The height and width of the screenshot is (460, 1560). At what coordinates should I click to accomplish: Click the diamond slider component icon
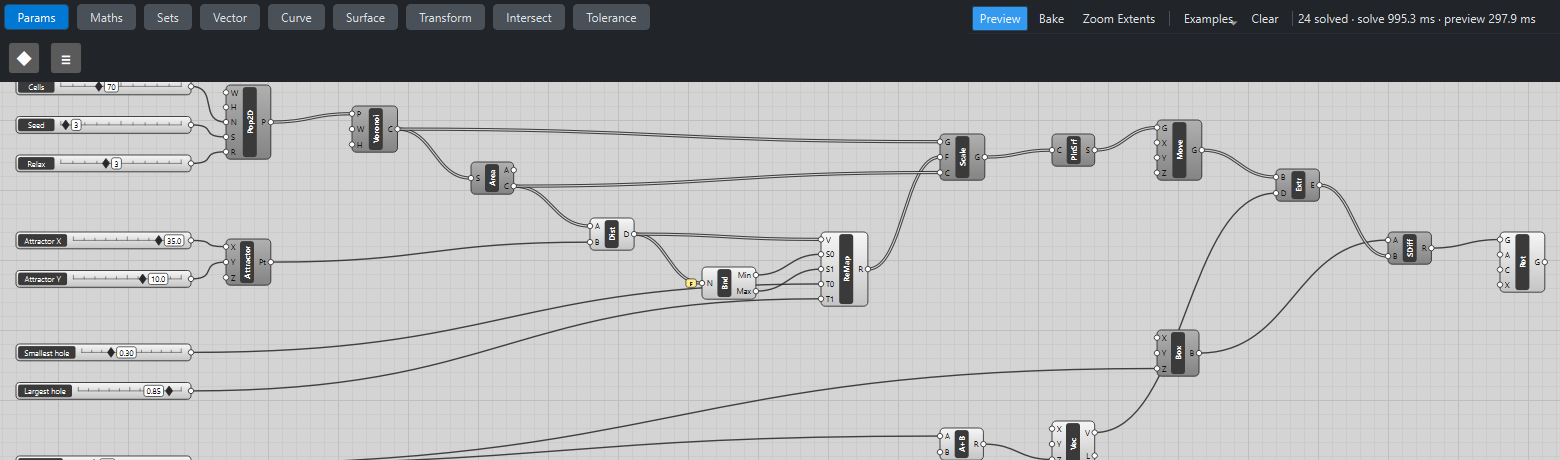click(x=24, y=59)
